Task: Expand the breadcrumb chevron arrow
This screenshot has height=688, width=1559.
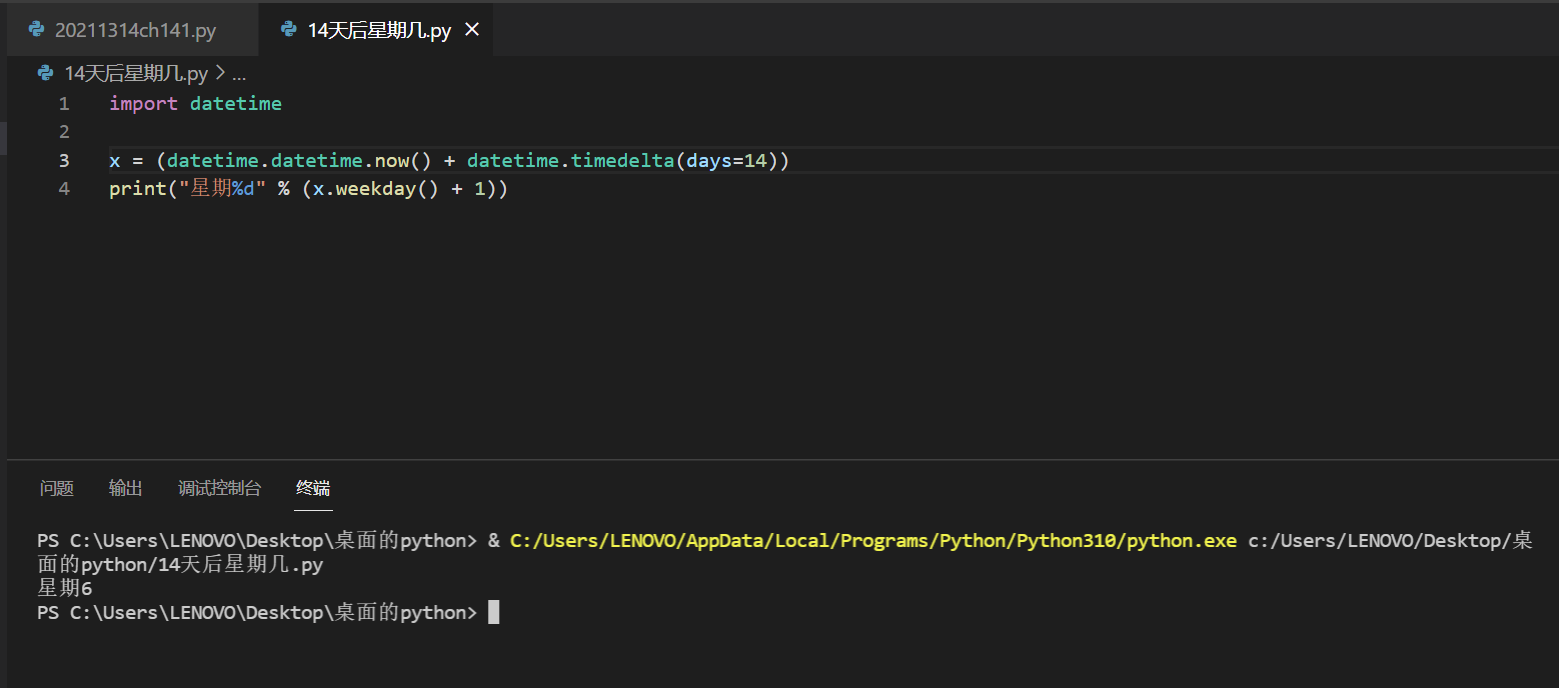Action: 221,73
